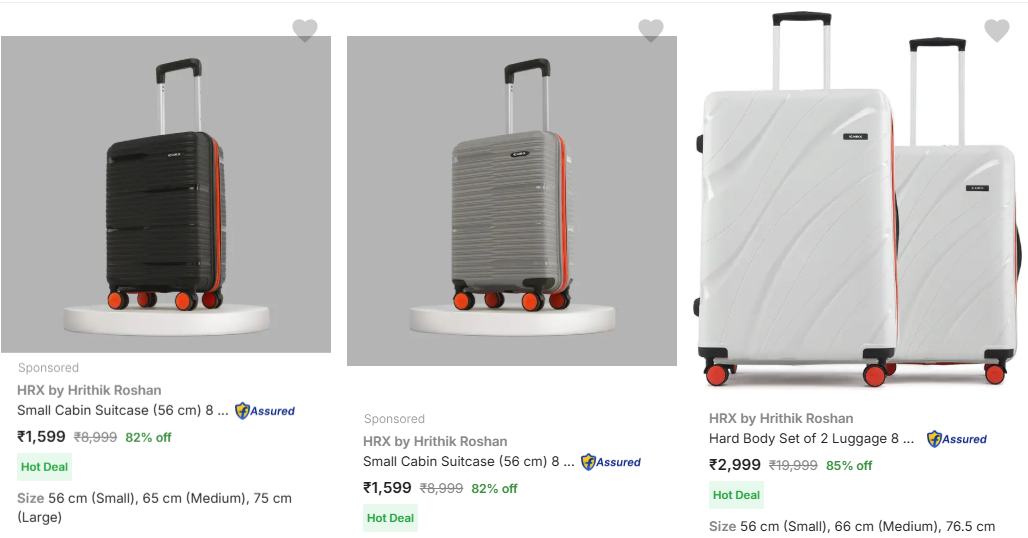Wishlist the black cabin suitcase via heart icon

[x=305, y=31]
